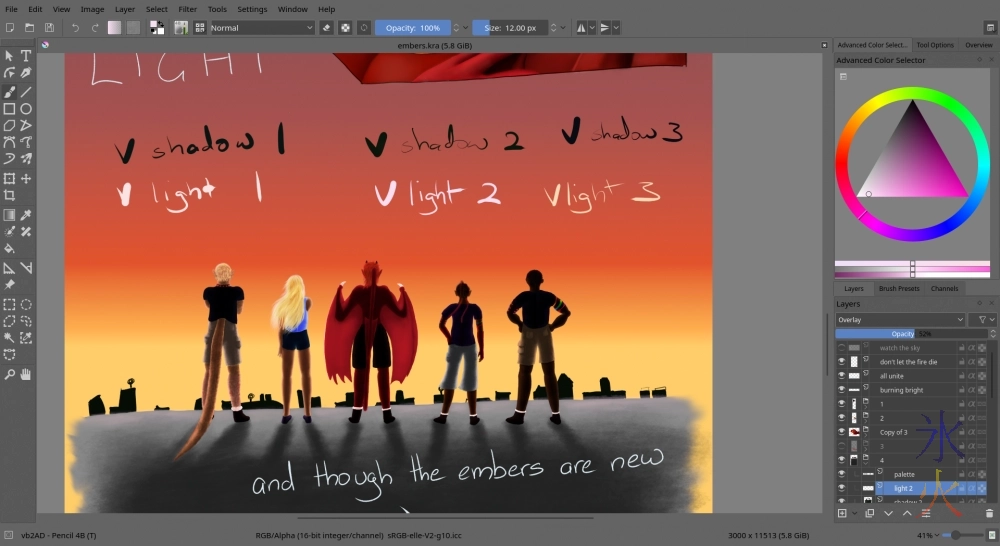Toggle eraser mode in the toolbar
The height and width of the screenshot is (546, 1000).
(327, 28)
